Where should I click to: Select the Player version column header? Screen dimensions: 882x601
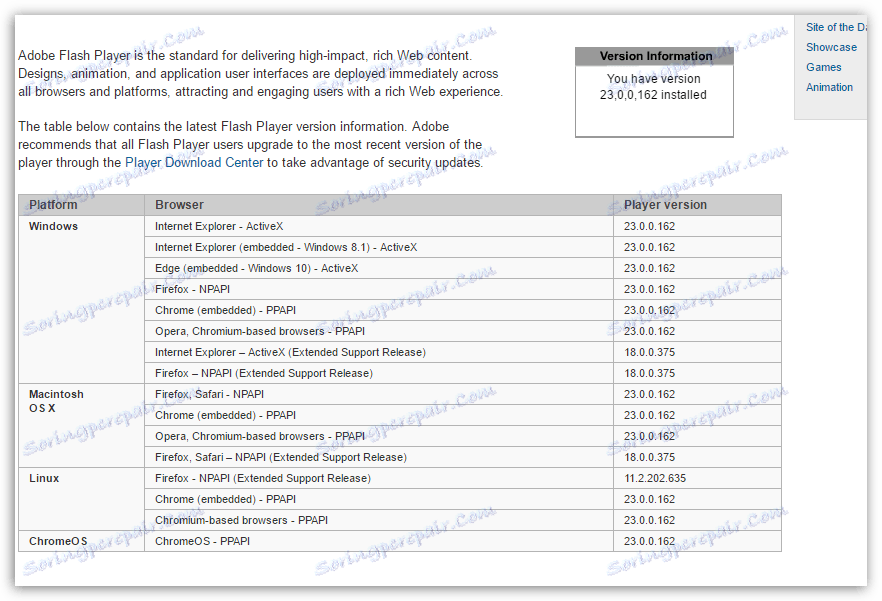661,204
